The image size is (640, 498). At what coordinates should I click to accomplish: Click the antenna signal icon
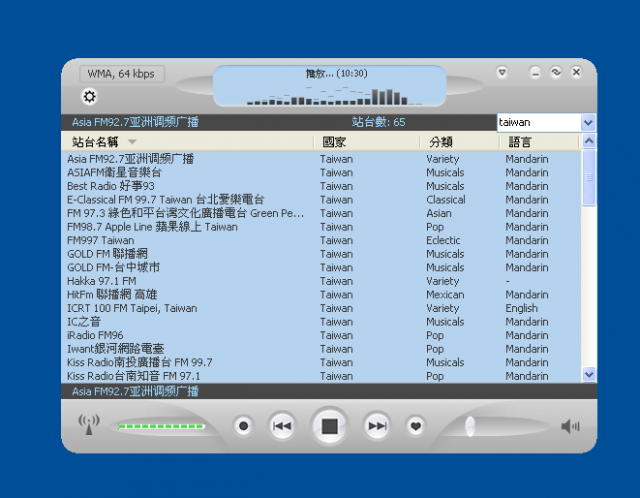[x=89, y=425]
